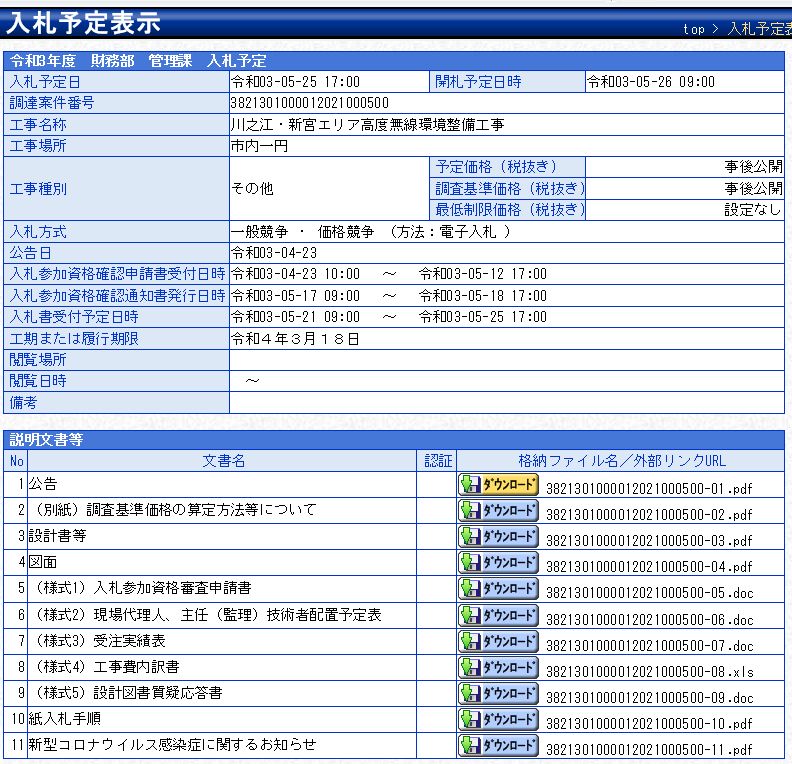This screenshot has height=764, width=792.
Task: Click download for 設計図書質疑応答書
Action: click(x=498, y=693)
